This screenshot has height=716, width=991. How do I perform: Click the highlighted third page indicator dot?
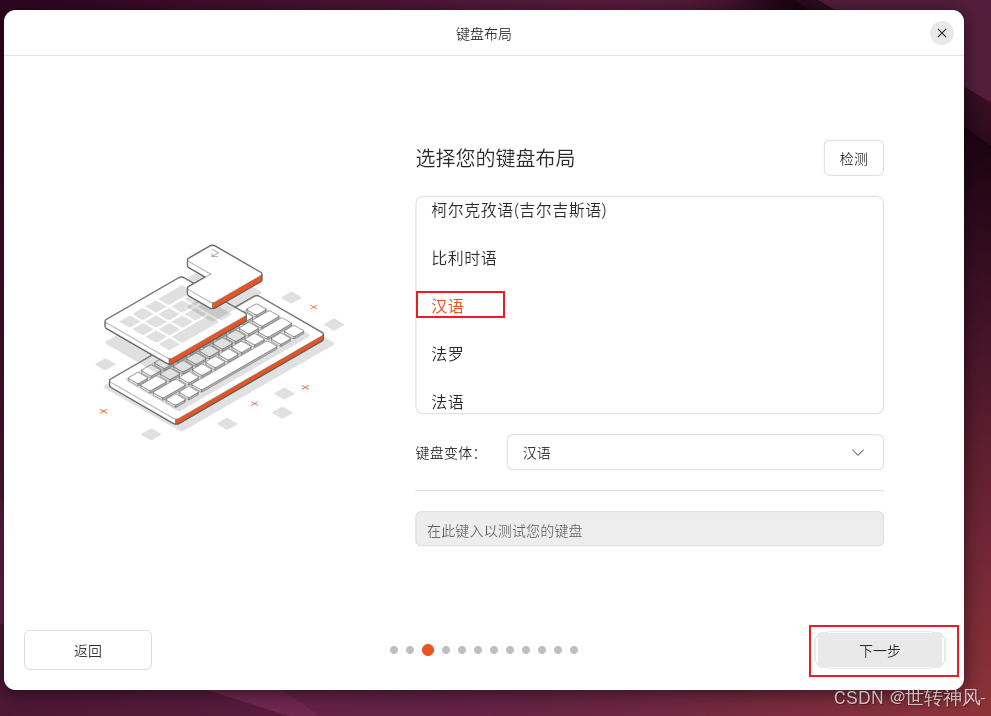coord(427,650)
